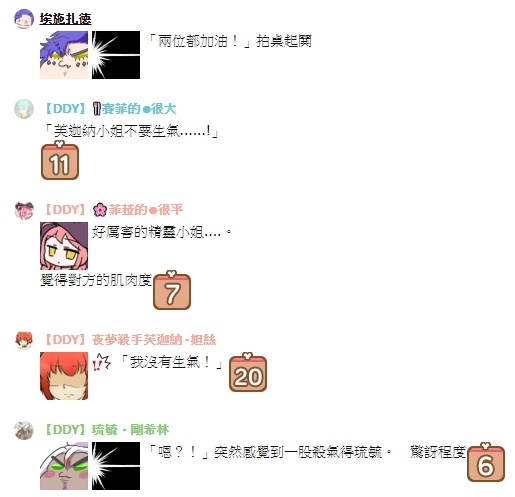The height and width of the screenshot is (497, 515).
Task: Click the red-haired closed-eyes face sticker
Action: [x=64, y=376]
